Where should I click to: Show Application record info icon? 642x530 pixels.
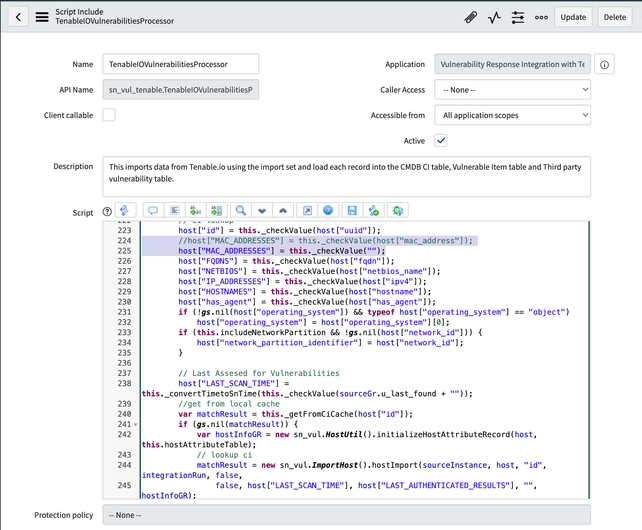[604, 65]
